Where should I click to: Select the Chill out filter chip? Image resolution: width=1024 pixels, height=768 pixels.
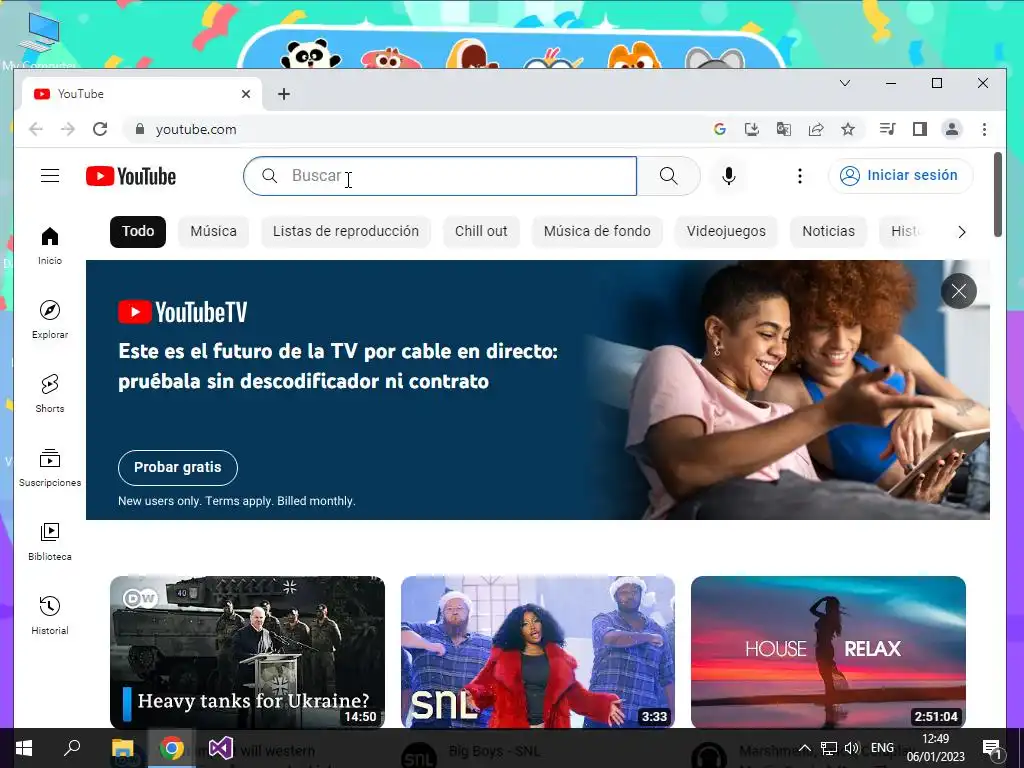(x=481, y=231)
